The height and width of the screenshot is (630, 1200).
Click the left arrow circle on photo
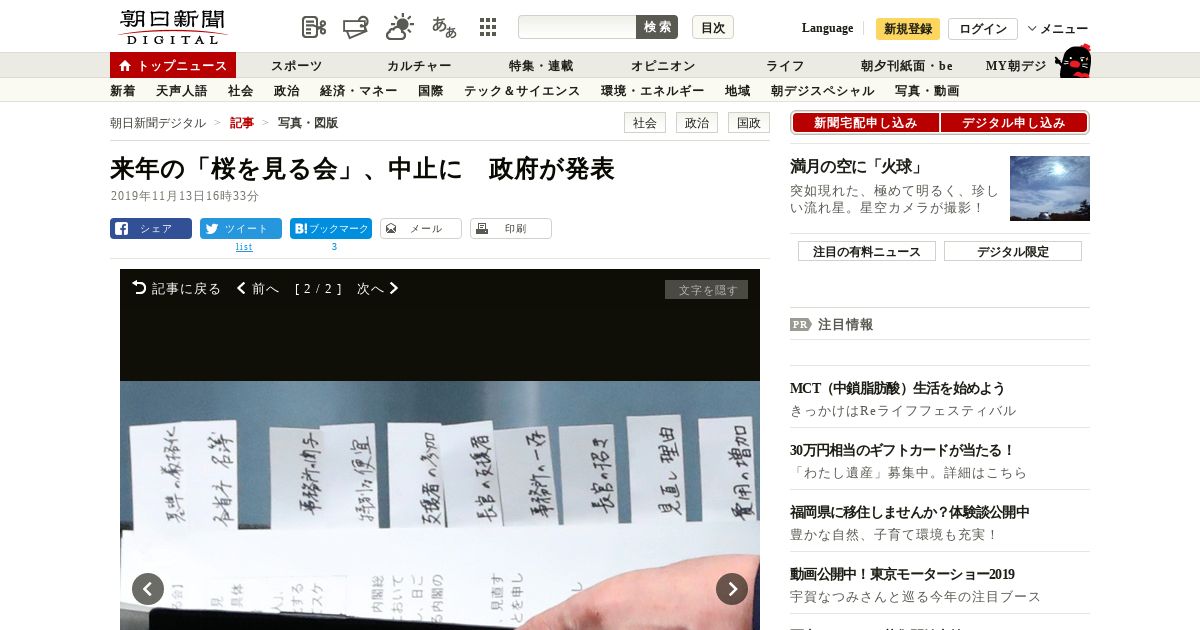pos(148,589)
